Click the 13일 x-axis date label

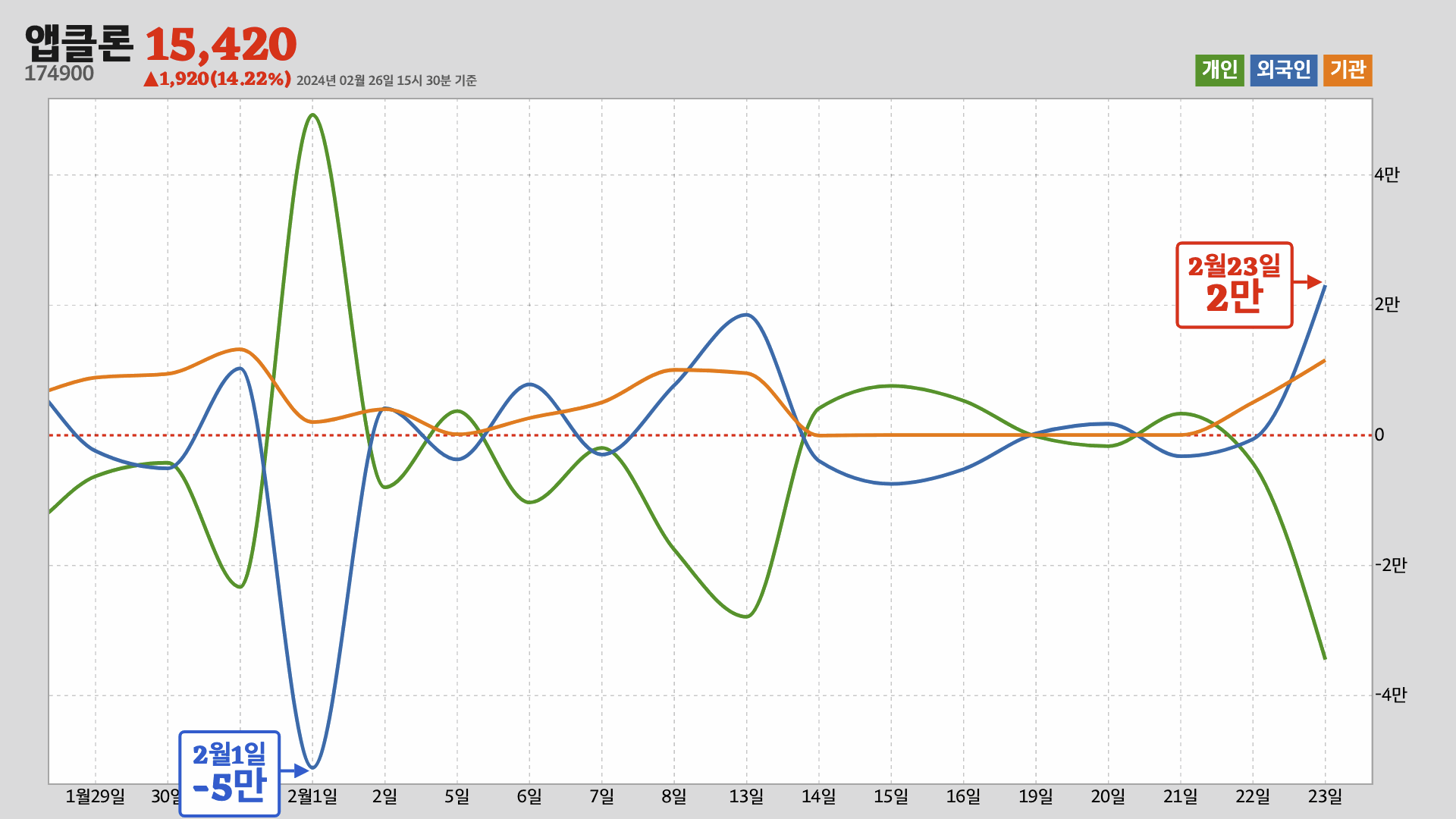(746, 797)
